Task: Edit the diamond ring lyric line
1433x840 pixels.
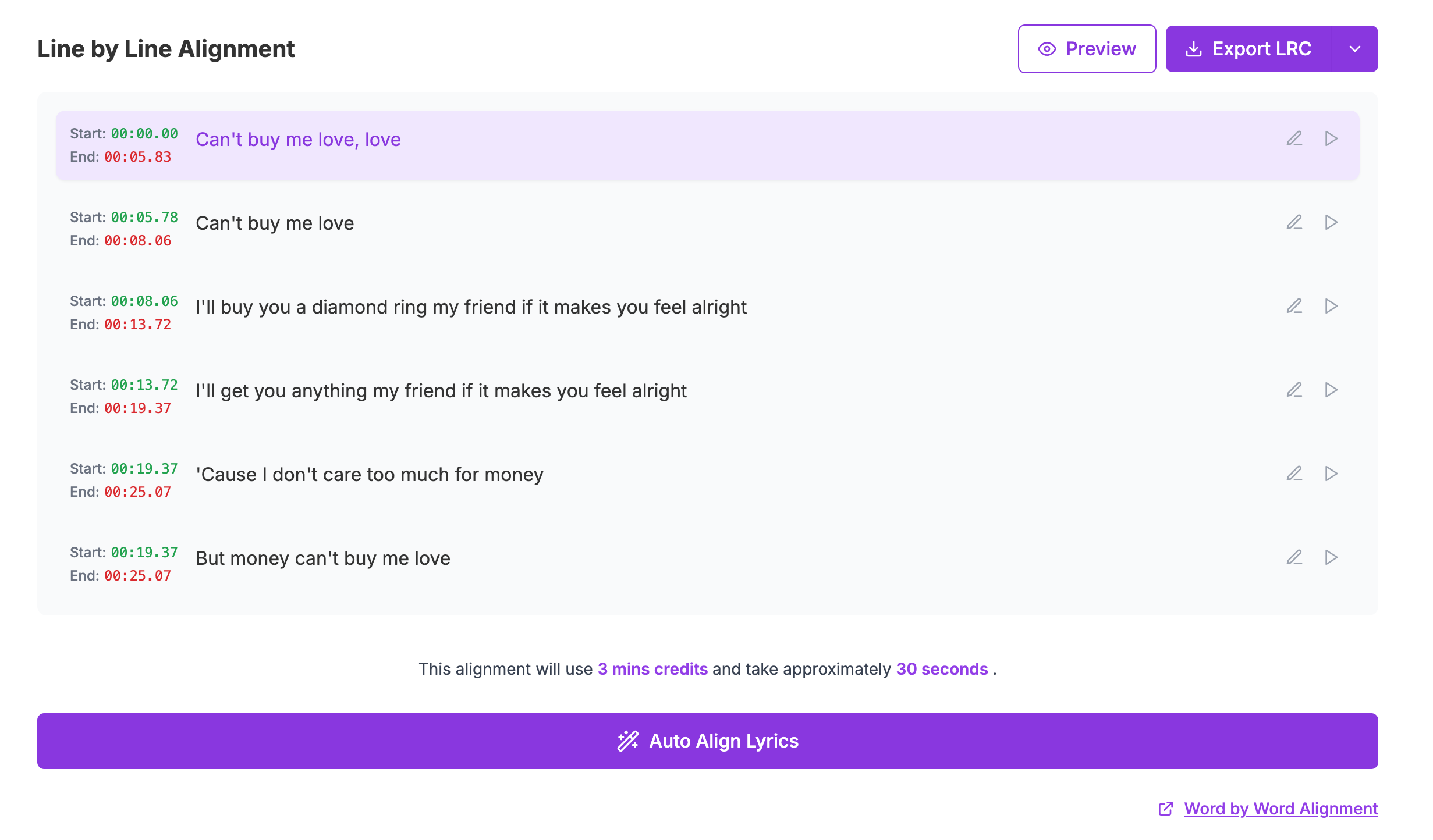Action: [x=1294, y=306]
